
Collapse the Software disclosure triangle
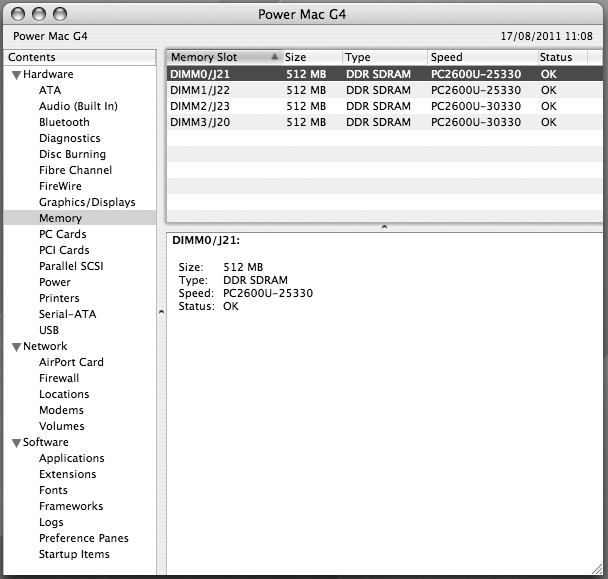pos(16,443)
